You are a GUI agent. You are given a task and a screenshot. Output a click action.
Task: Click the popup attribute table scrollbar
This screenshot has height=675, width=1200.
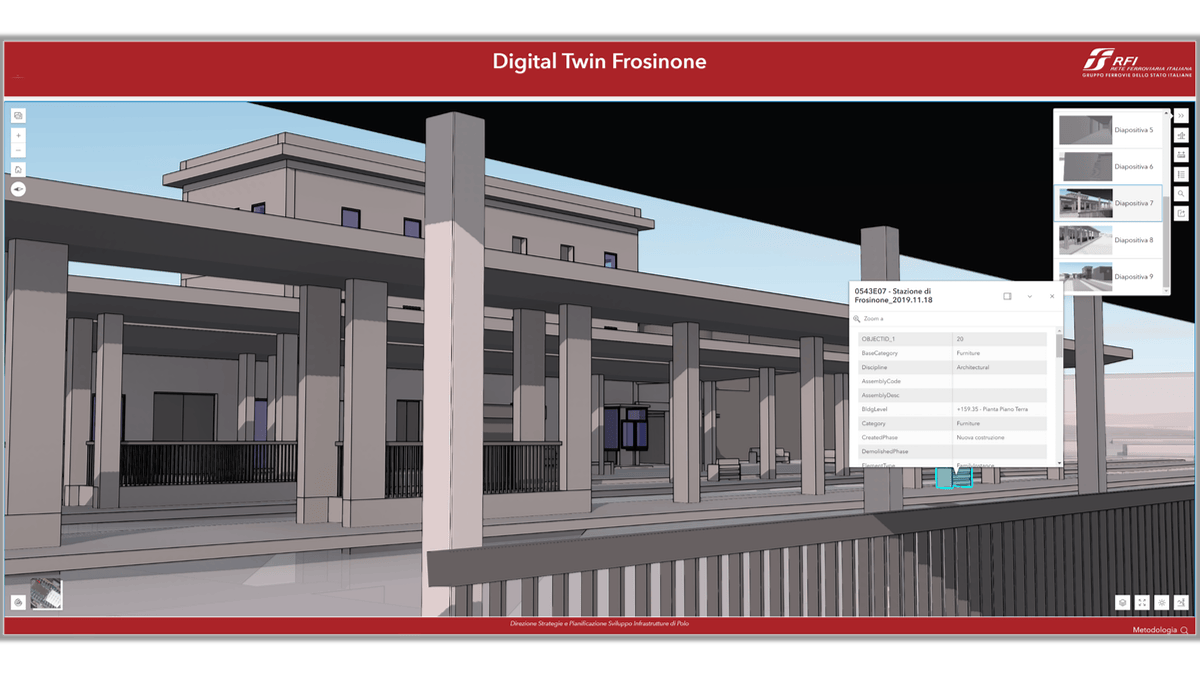pyautogui.click(x=1059, y=346)
